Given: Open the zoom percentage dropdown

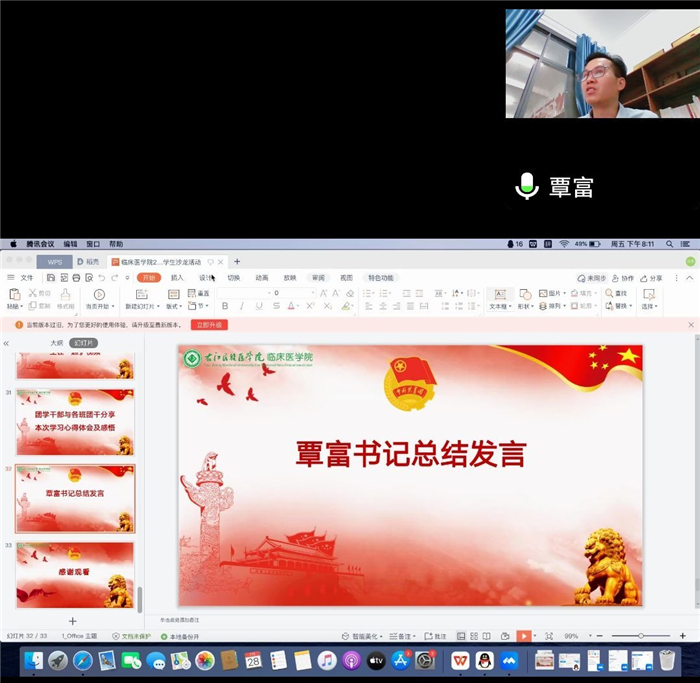Looking at the screenshot, I should [x=590, y=636].
